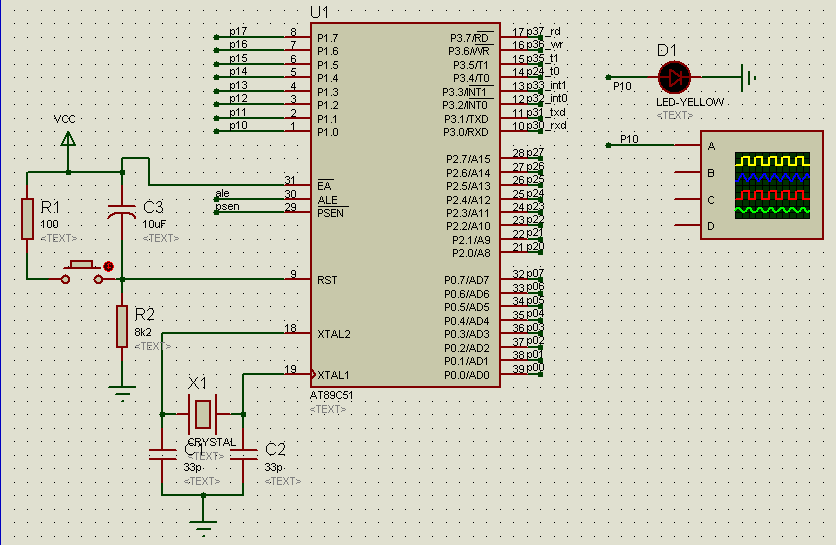Image resolution: width=836 pixels, height=545 pixels.
Task: Click the C3 value 10uF
Action: pos(154,225)
